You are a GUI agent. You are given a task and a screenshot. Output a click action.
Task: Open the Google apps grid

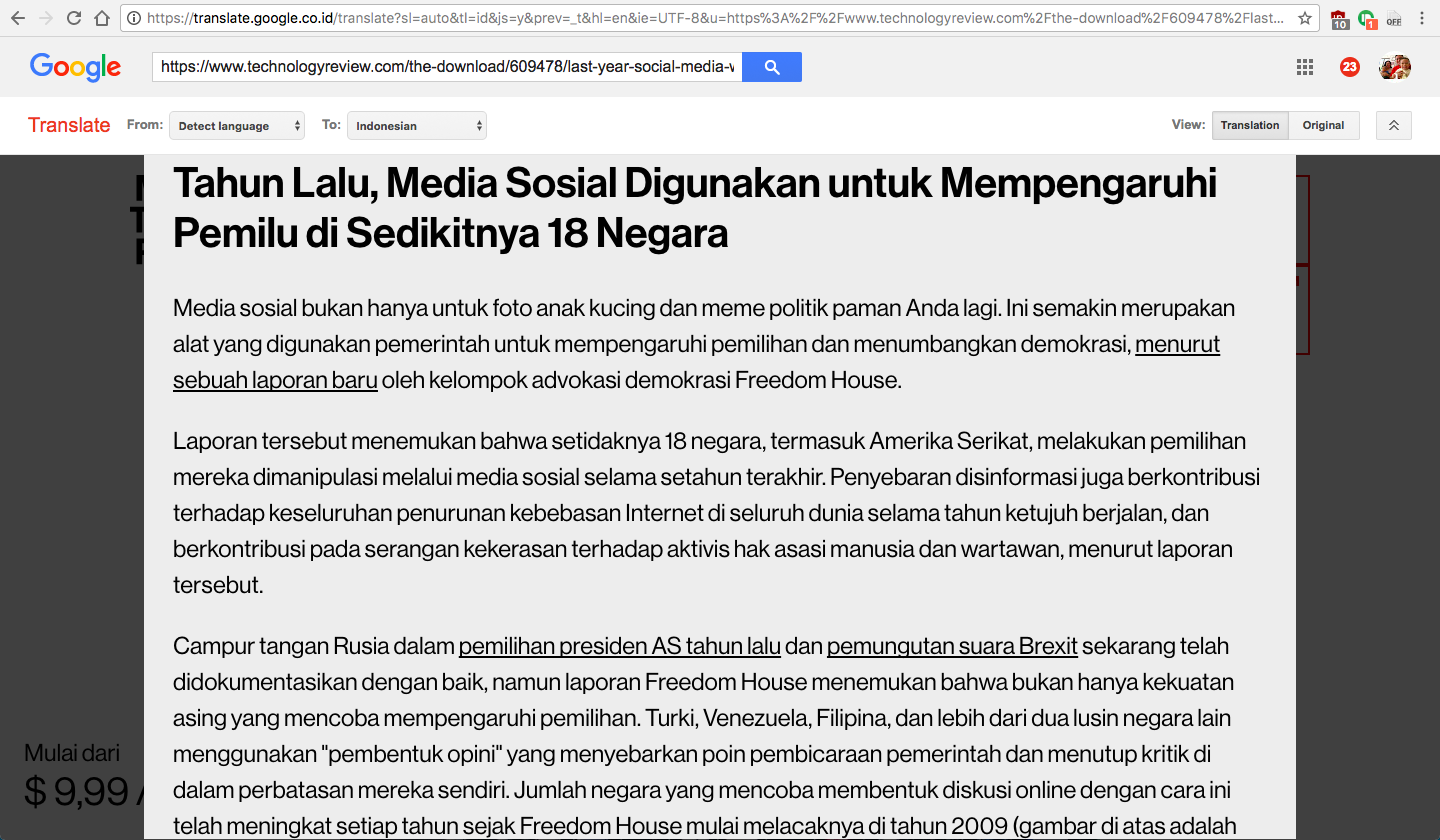(x=1304, y=67)
